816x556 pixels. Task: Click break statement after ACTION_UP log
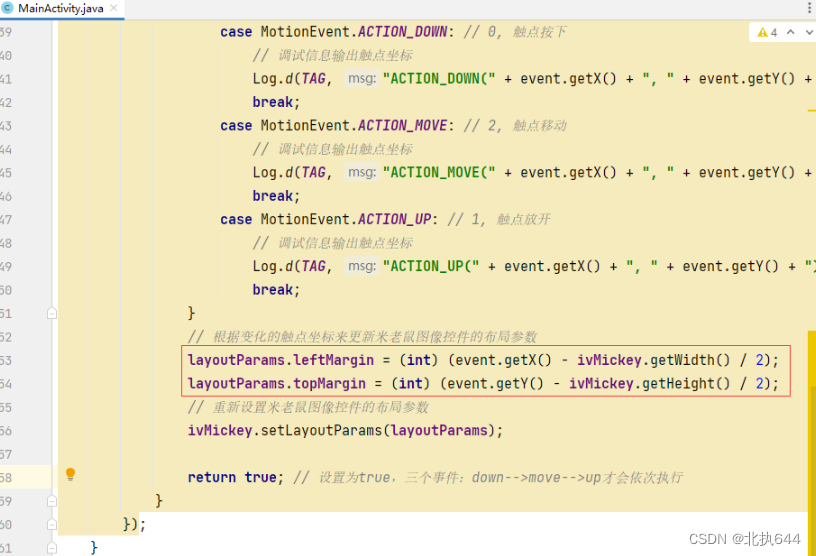tap(276, 289)
